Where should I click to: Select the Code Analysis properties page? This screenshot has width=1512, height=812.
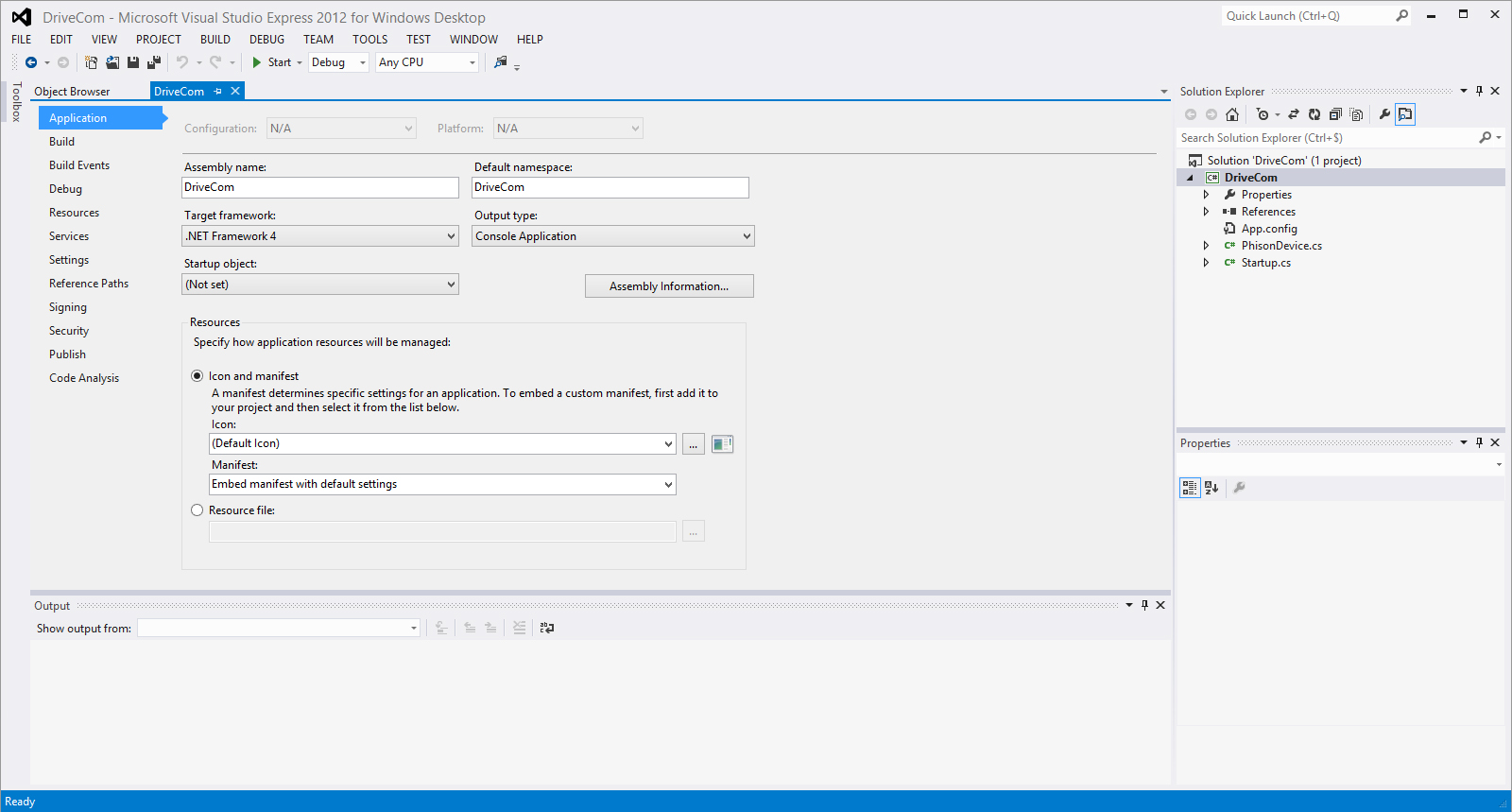[x=84, y=378]
